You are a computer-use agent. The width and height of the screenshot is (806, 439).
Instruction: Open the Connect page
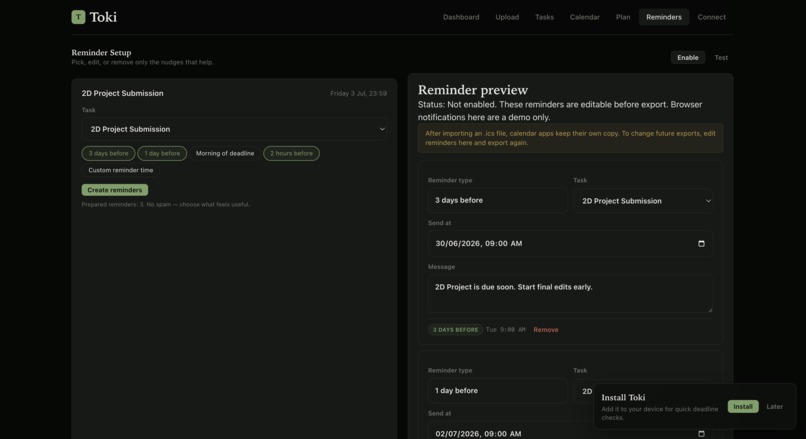[712, 17]
